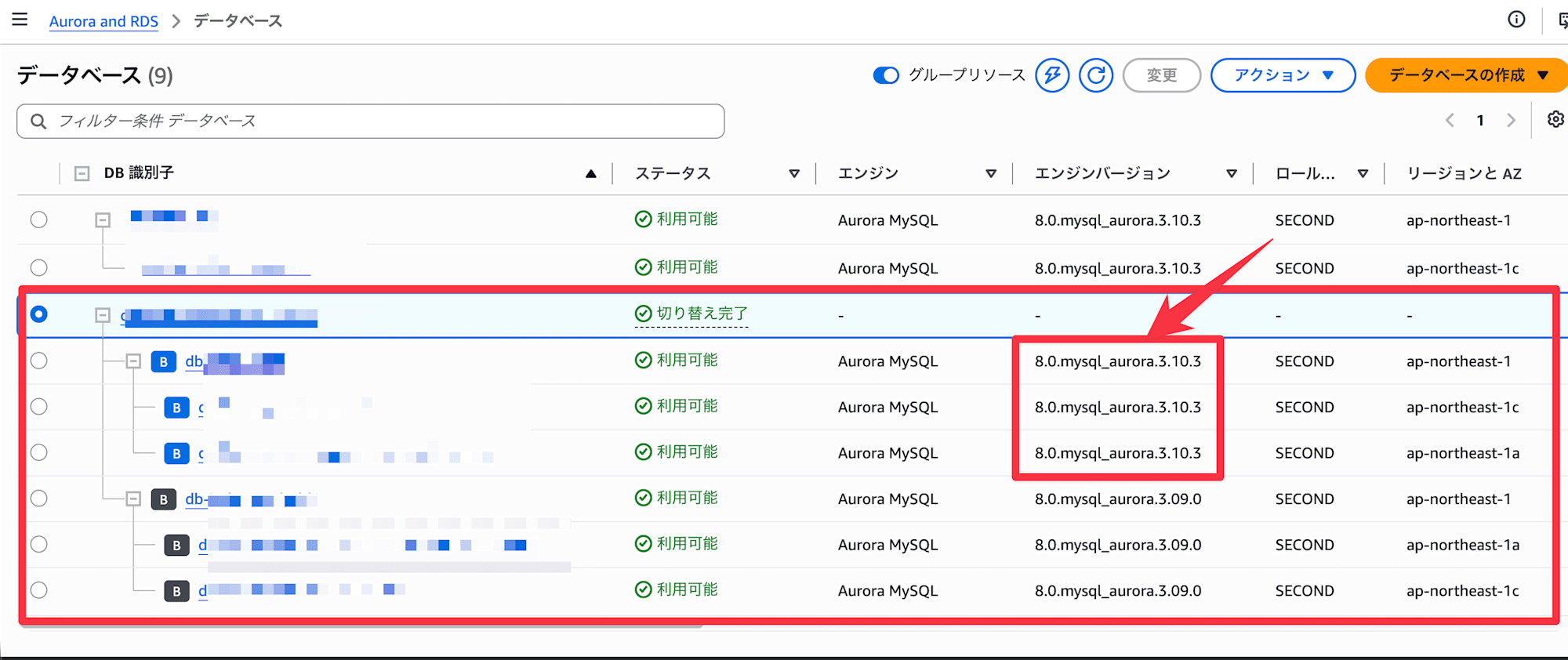Click status check icon in blue-badge ap-northeast-1 row
Image resolution: width=1568 pixels, height=660 pixels.
(643, 360)
